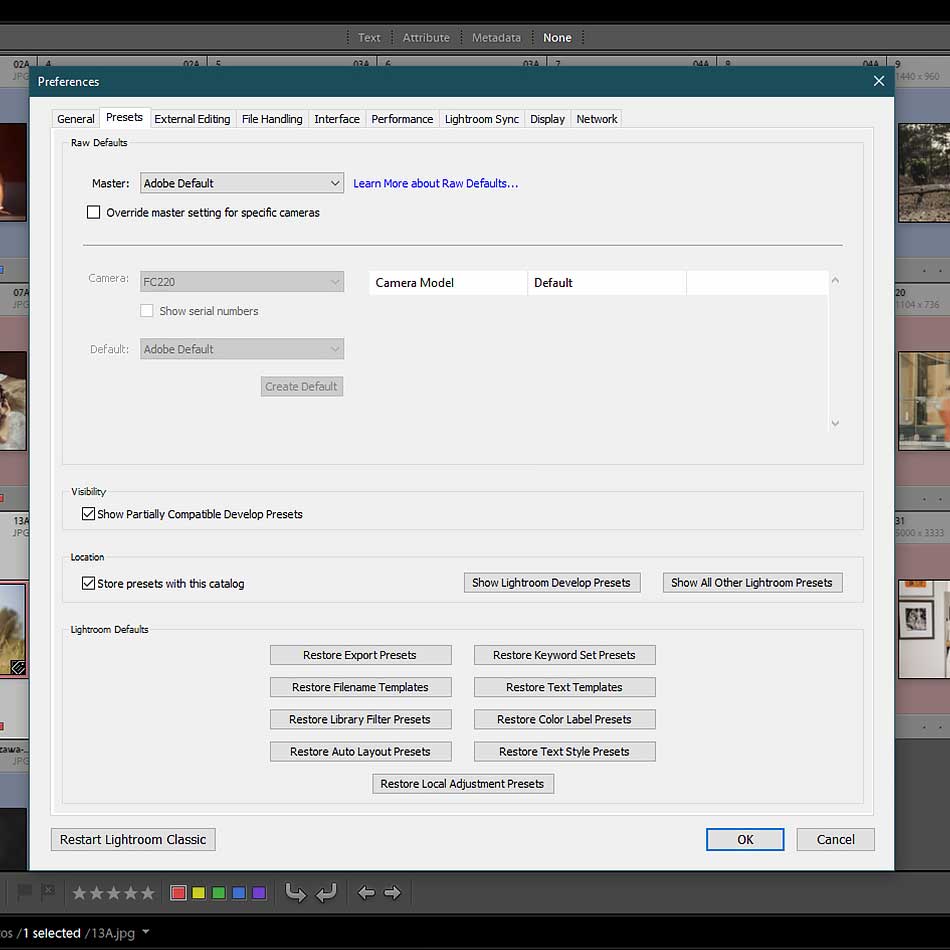Cancel the Preferences dialog
The image size is (950, 950).
tap(835, 839)
